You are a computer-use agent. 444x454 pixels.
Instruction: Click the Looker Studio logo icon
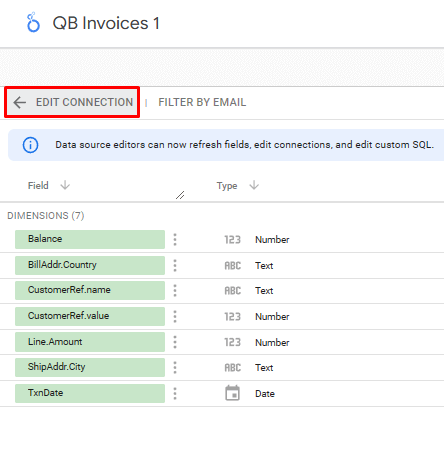(33, 22)
